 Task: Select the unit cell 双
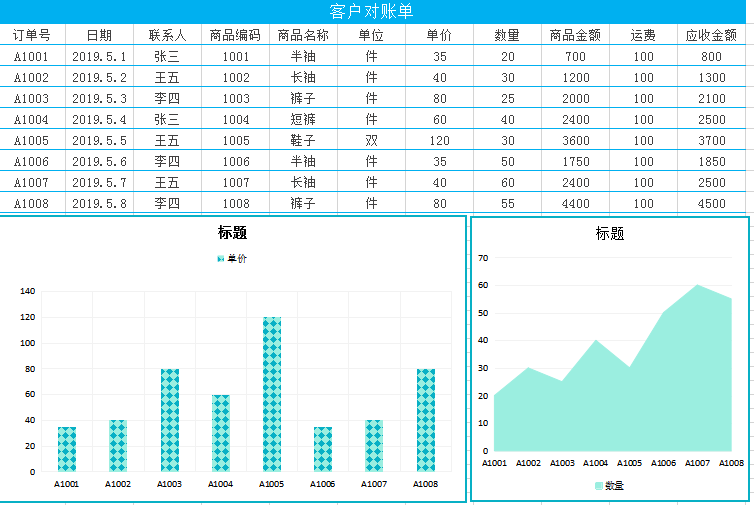(x=371, y=140)
